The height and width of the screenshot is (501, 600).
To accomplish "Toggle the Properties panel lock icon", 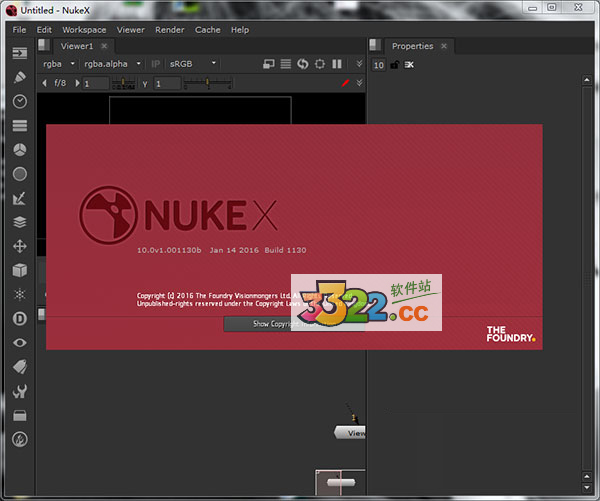I will pyautogui.click(x=394, y=65).
